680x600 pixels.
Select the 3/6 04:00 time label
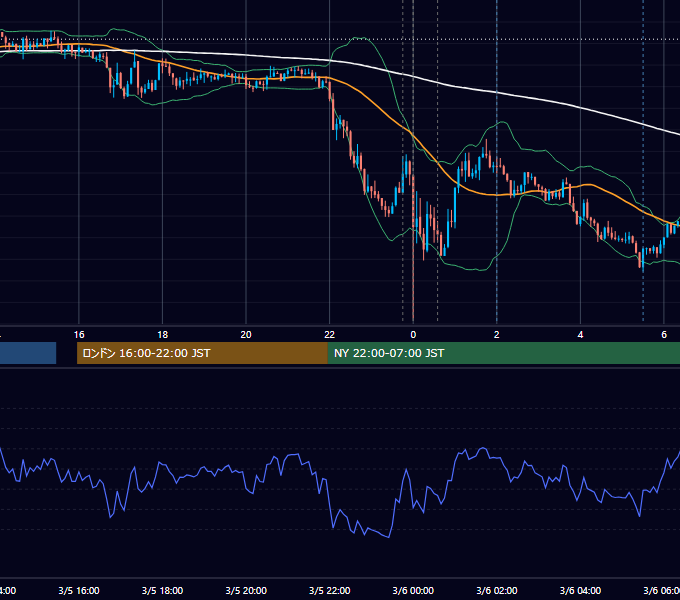coord(580,590)
